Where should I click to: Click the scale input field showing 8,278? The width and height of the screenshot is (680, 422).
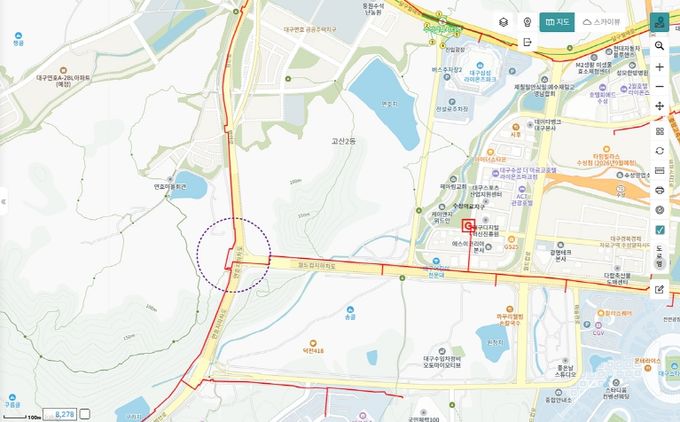click(60, 414)
